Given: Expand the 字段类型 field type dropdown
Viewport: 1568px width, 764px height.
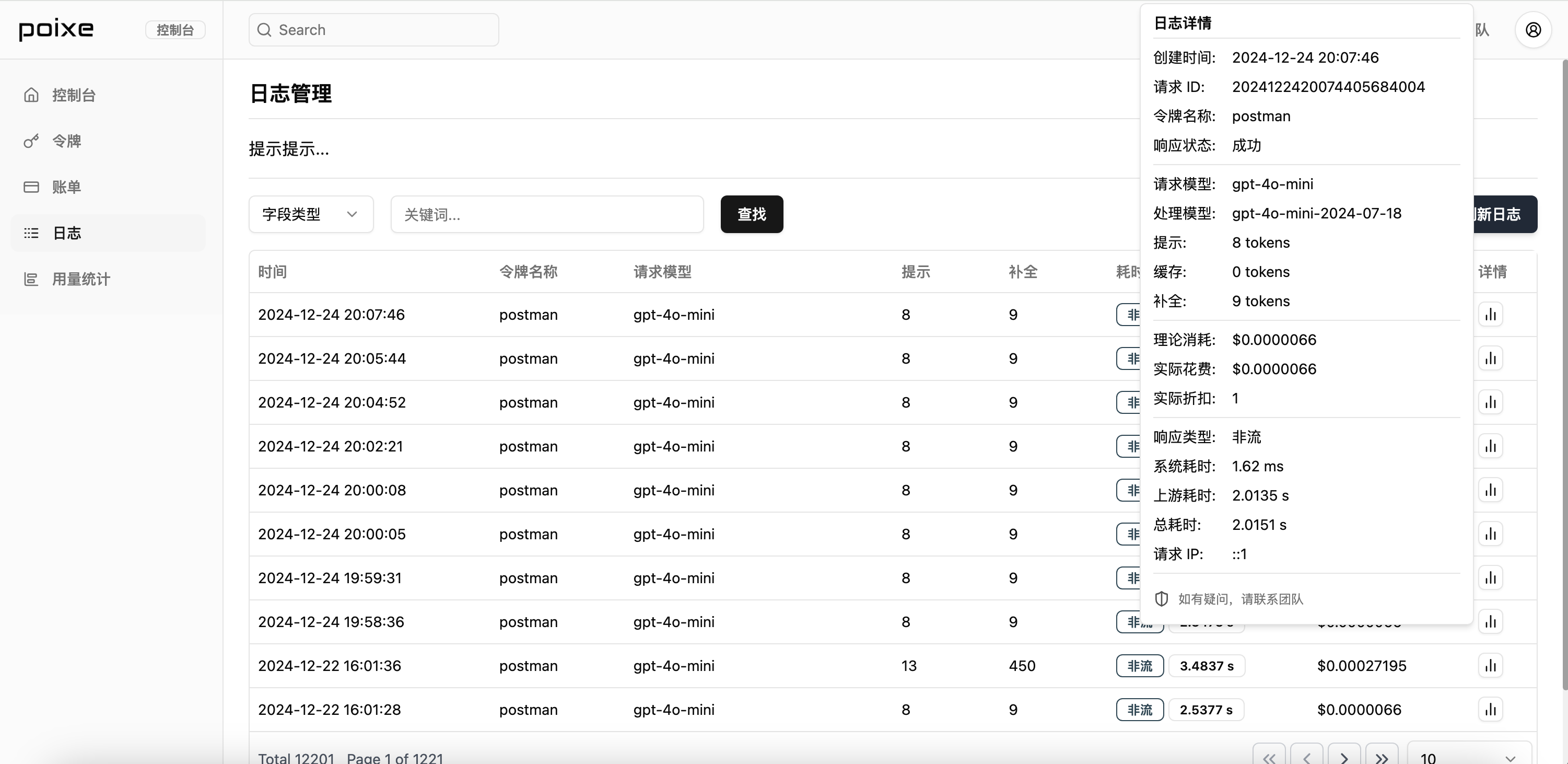Looking at the screenshot, I should point(310,214).
